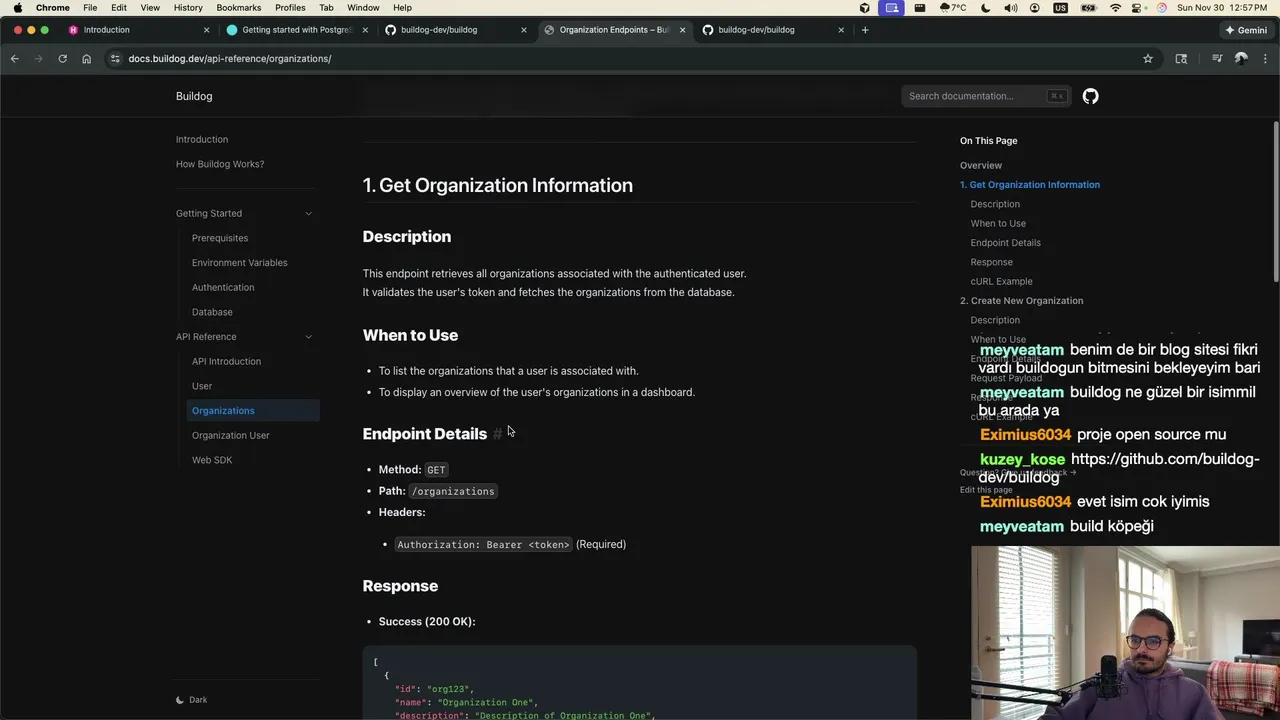This screenshot has height=720, width=1280.
Task: Collapse the Getting Started section
Action: pyautogui.click(x=308, y=213)
